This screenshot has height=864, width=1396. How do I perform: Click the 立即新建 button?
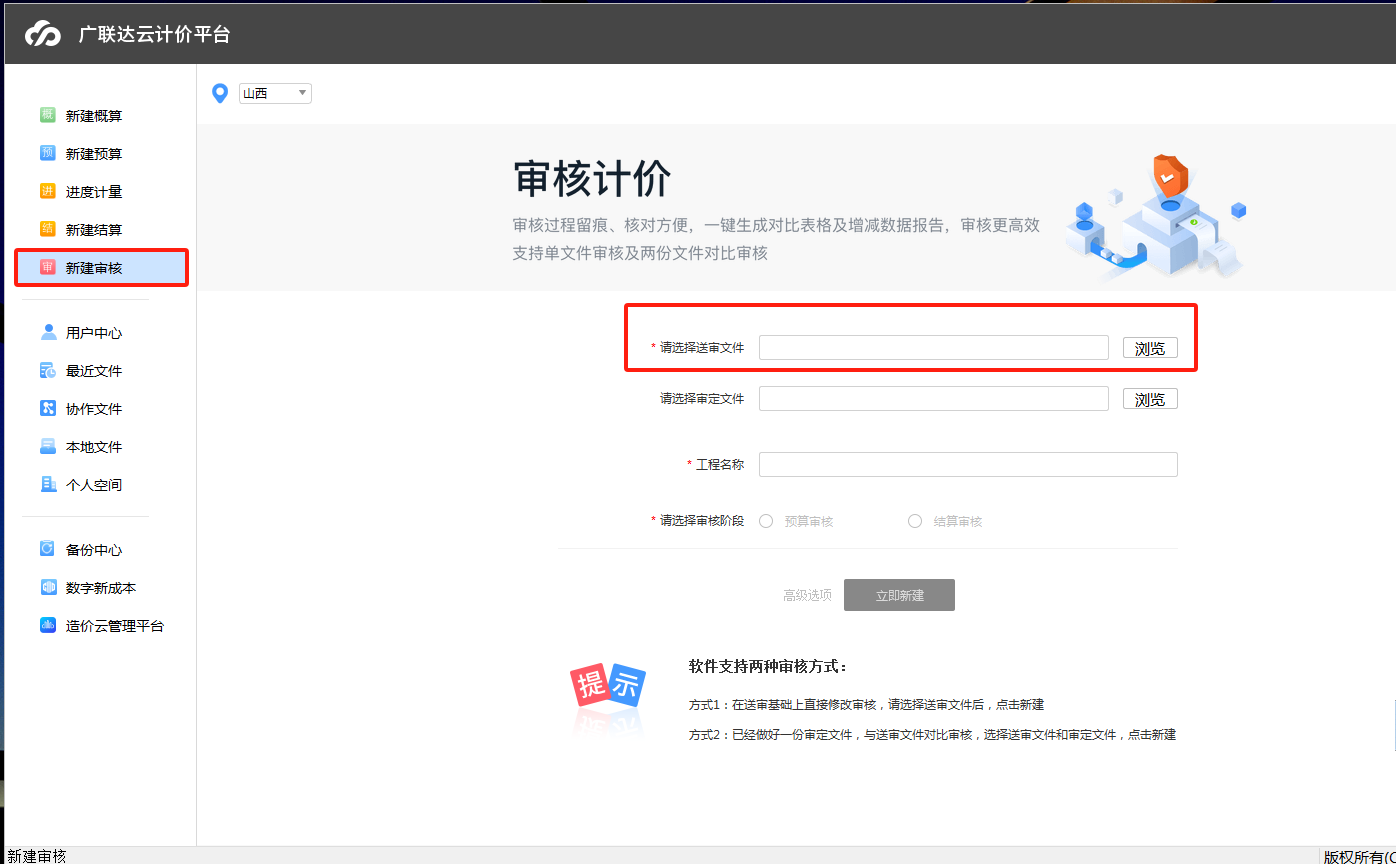899,595
